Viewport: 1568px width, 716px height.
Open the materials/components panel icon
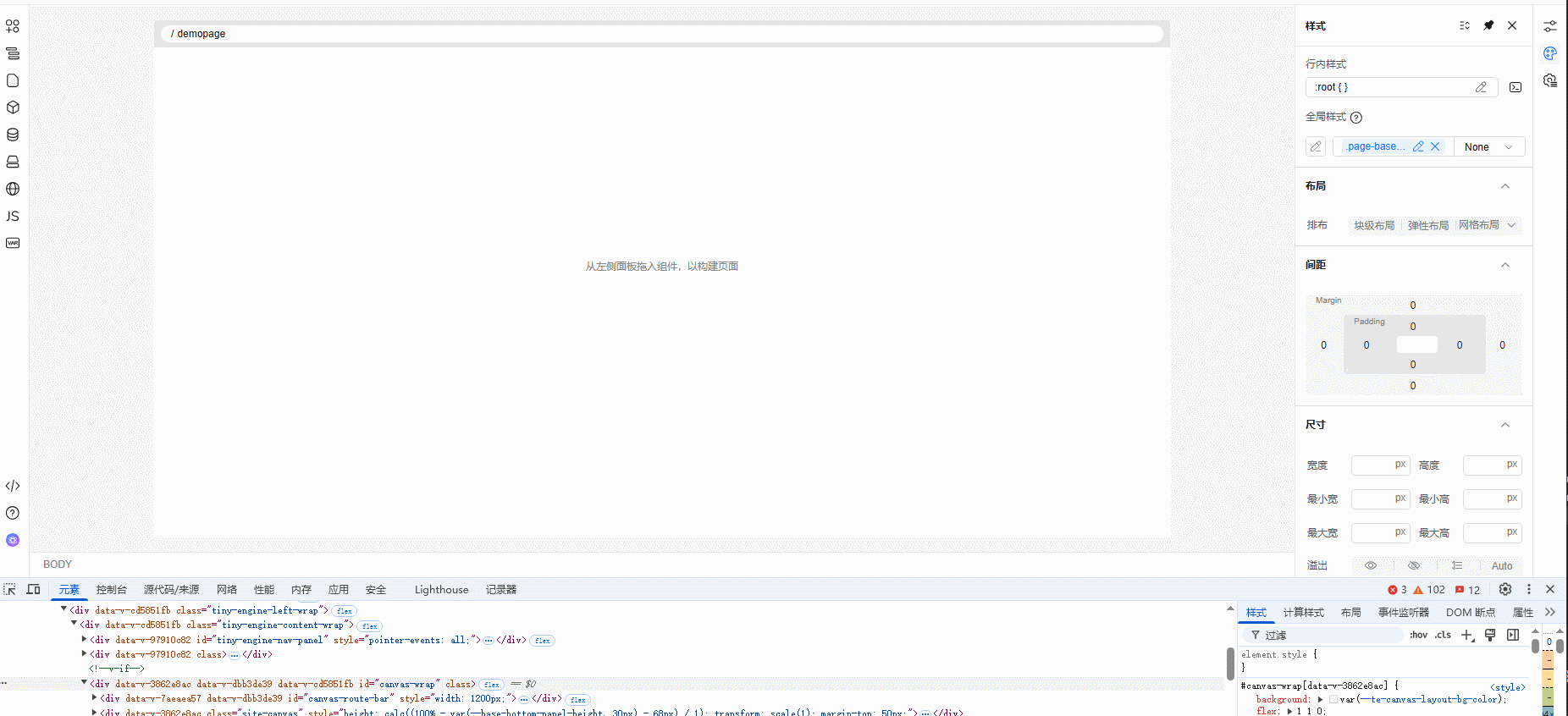point(13,26)
